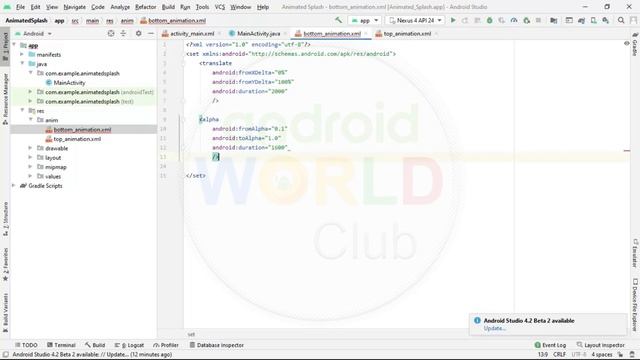
Task: Open Build Variants sidebar tab
Action: (x=5, y=313)
